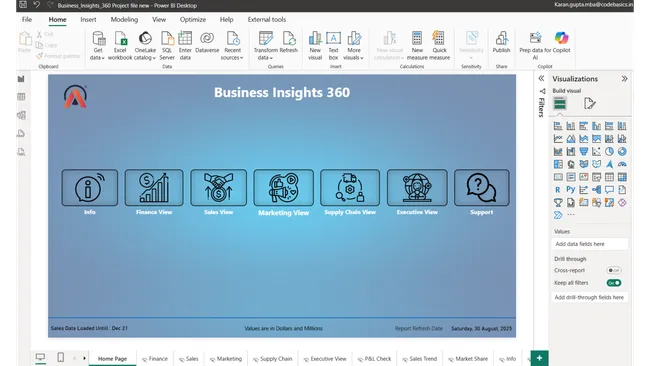Viewport: 650px width, 366px height.
Task: Select the pie chart visual
Action: coord(609,152)
